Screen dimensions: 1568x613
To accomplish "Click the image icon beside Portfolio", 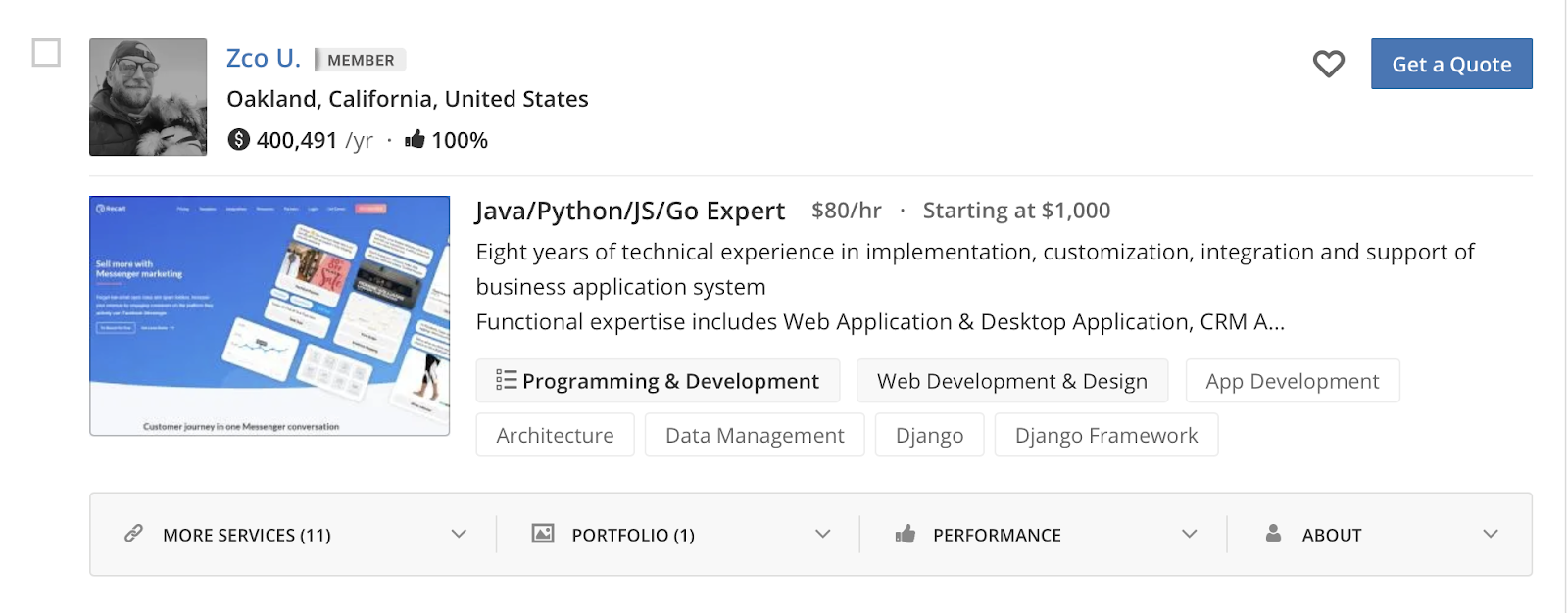I will (543, 534).
